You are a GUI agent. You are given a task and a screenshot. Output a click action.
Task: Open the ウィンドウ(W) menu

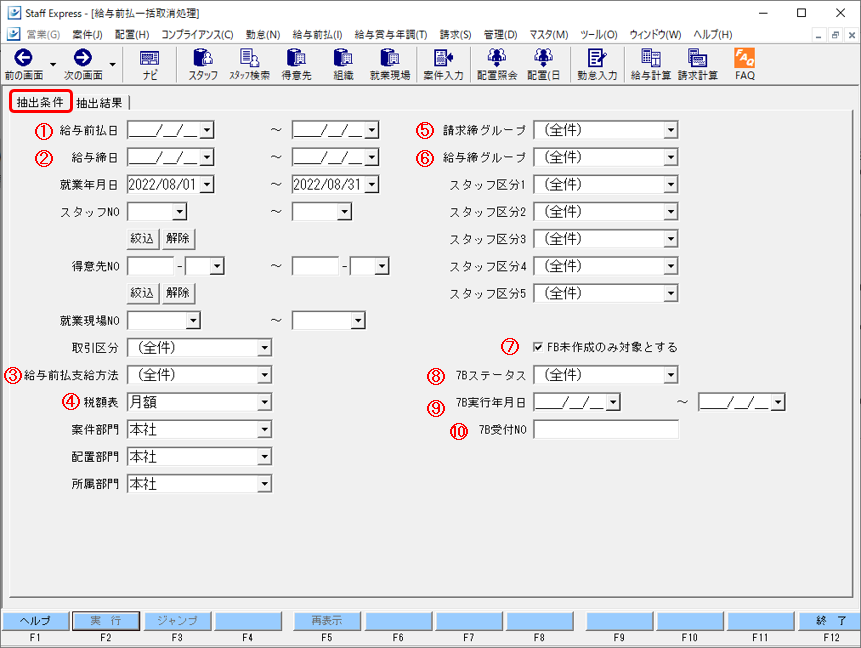tap(655, 35)
